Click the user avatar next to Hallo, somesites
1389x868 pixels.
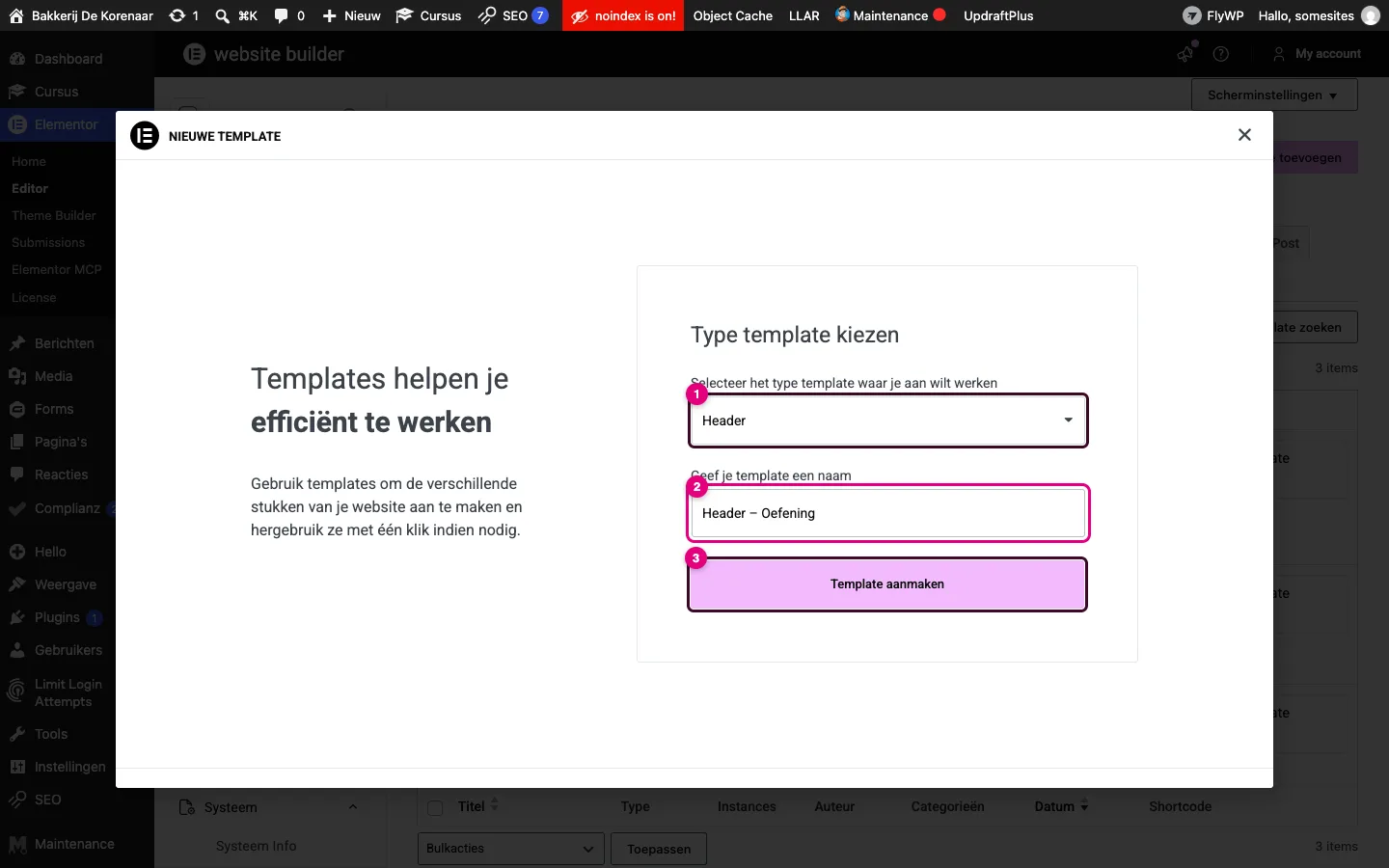[1370, 15]
